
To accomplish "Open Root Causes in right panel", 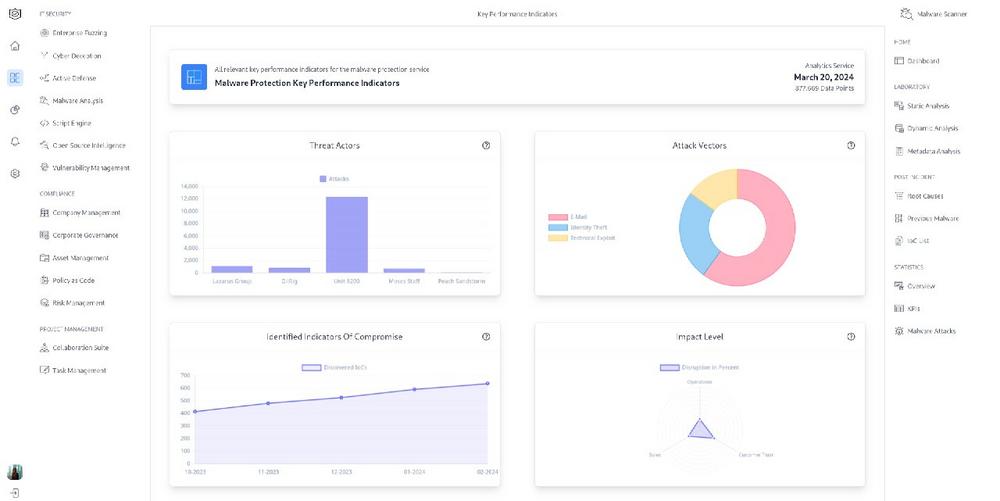I will [924, 196].
